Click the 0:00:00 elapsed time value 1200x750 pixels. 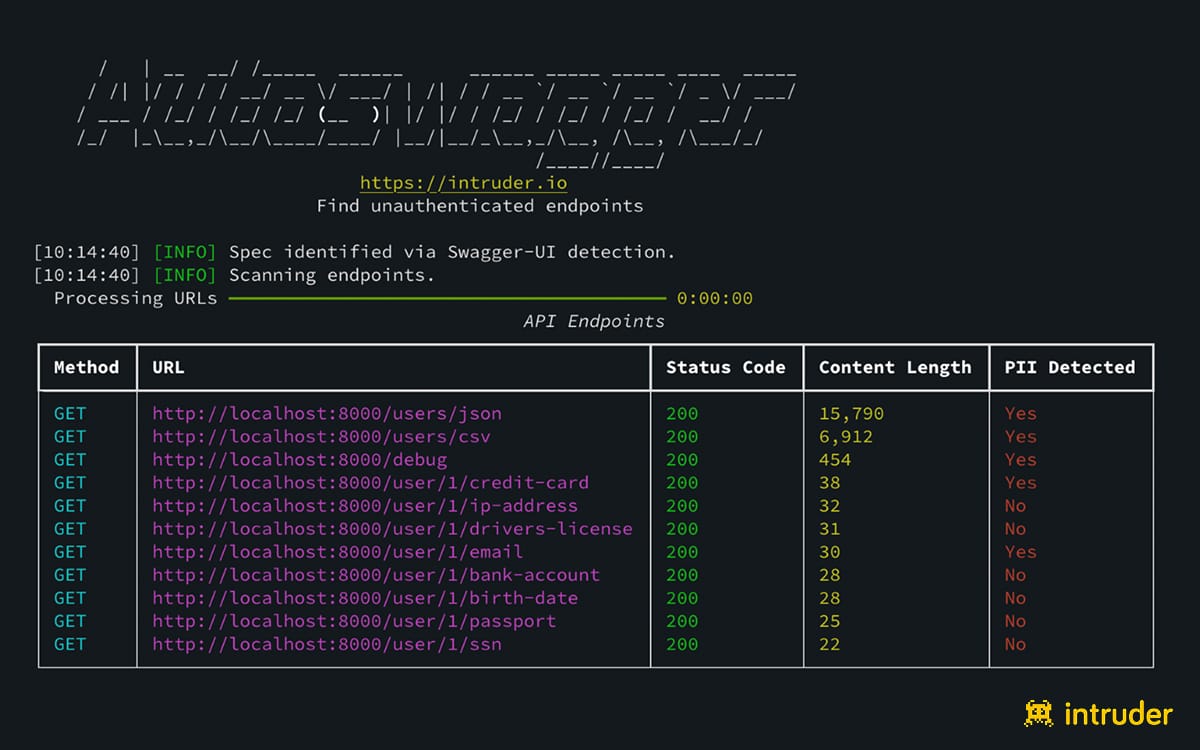[x=715, y=298]
